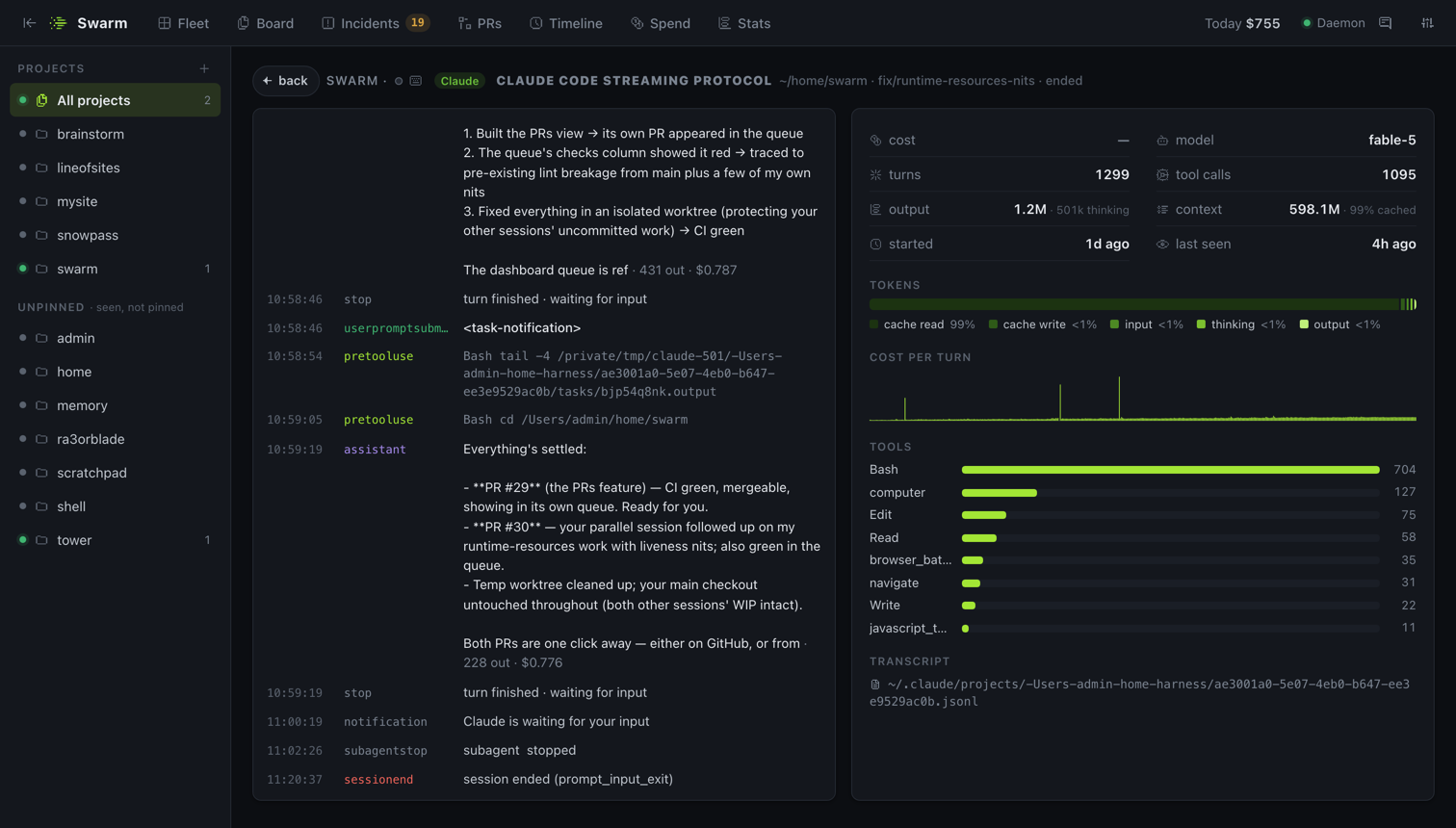The width and height of the screenshot is (1456, 828).
Task: Select the memory project
Action: click(116, 405)
